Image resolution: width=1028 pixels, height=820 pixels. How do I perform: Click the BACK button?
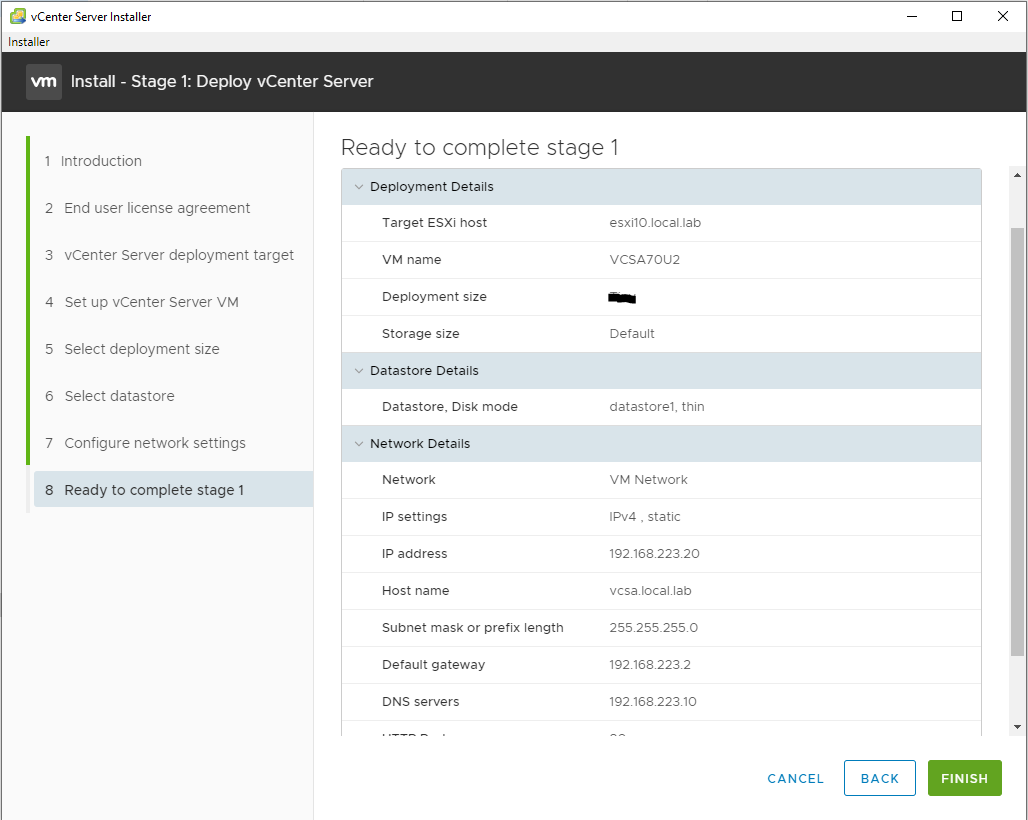coord(880,778)
